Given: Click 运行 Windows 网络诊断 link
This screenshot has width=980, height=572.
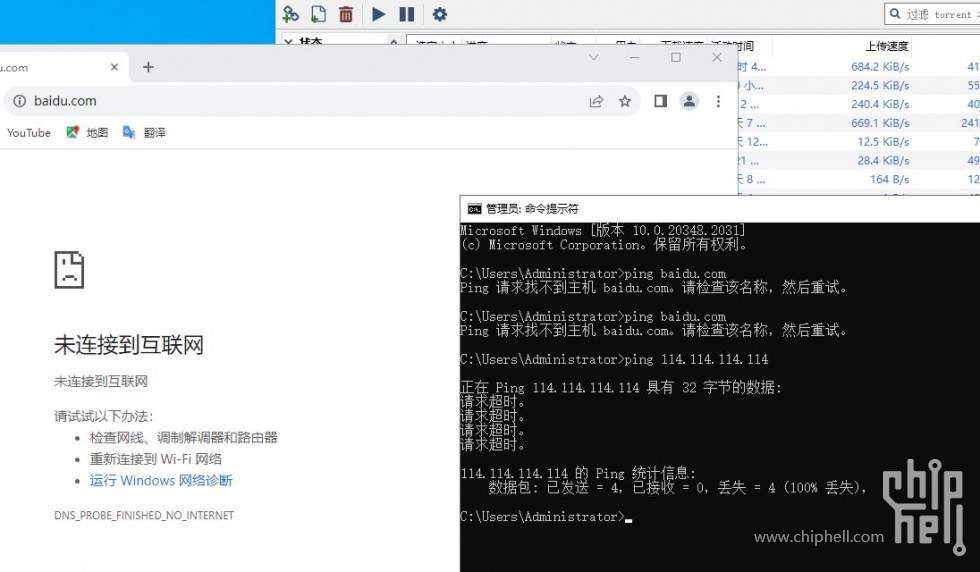Looking at the screenshot, I should click(161, 480).
